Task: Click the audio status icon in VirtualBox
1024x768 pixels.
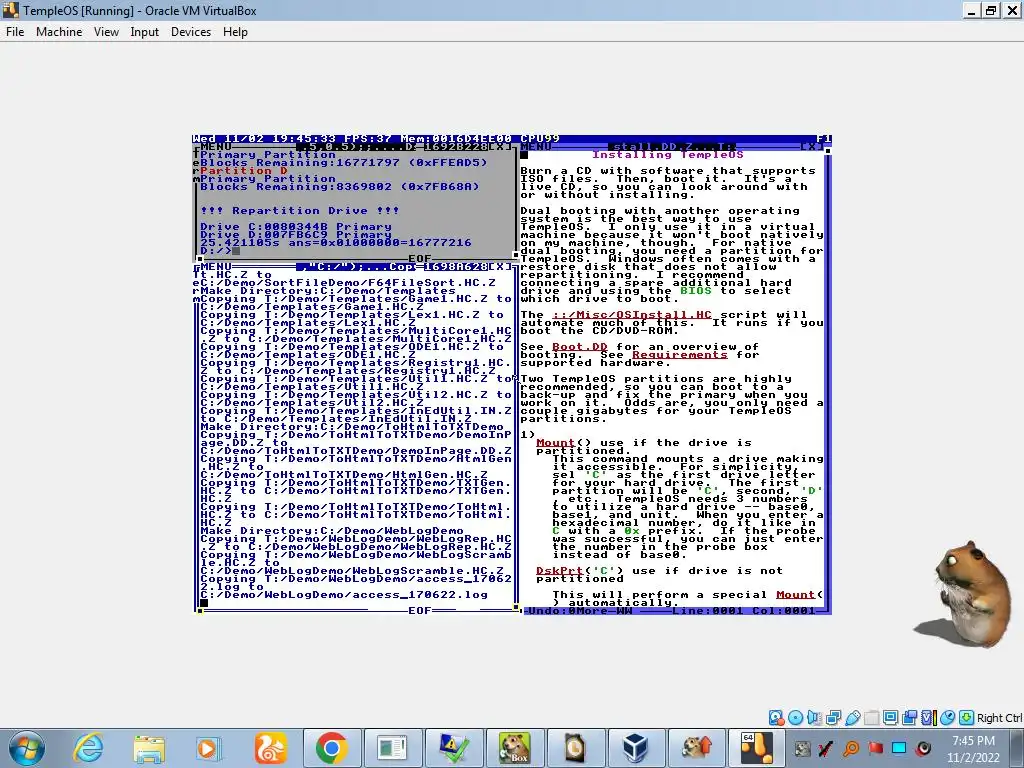Action: tap(814, 718)
